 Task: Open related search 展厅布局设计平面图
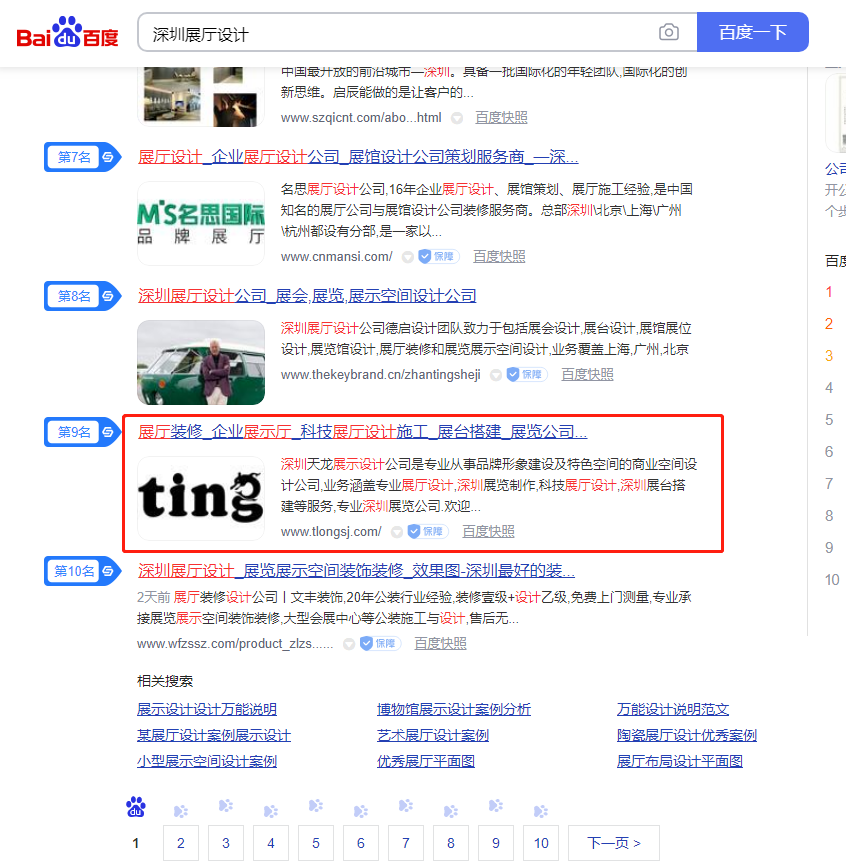[x=680, y=761]
